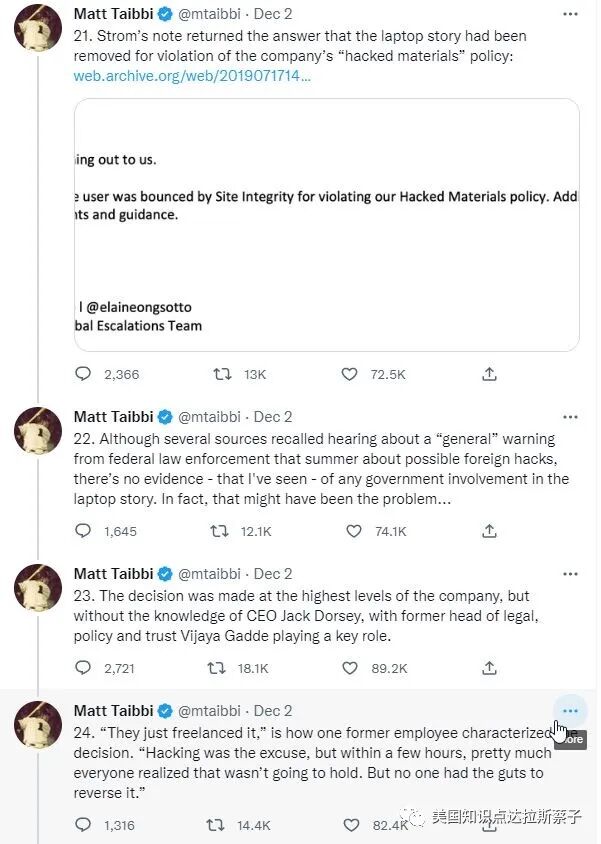Screen dimensions: 601x844
Task: Open More menu on tweet 22
Action: click(x=570, y=417)
